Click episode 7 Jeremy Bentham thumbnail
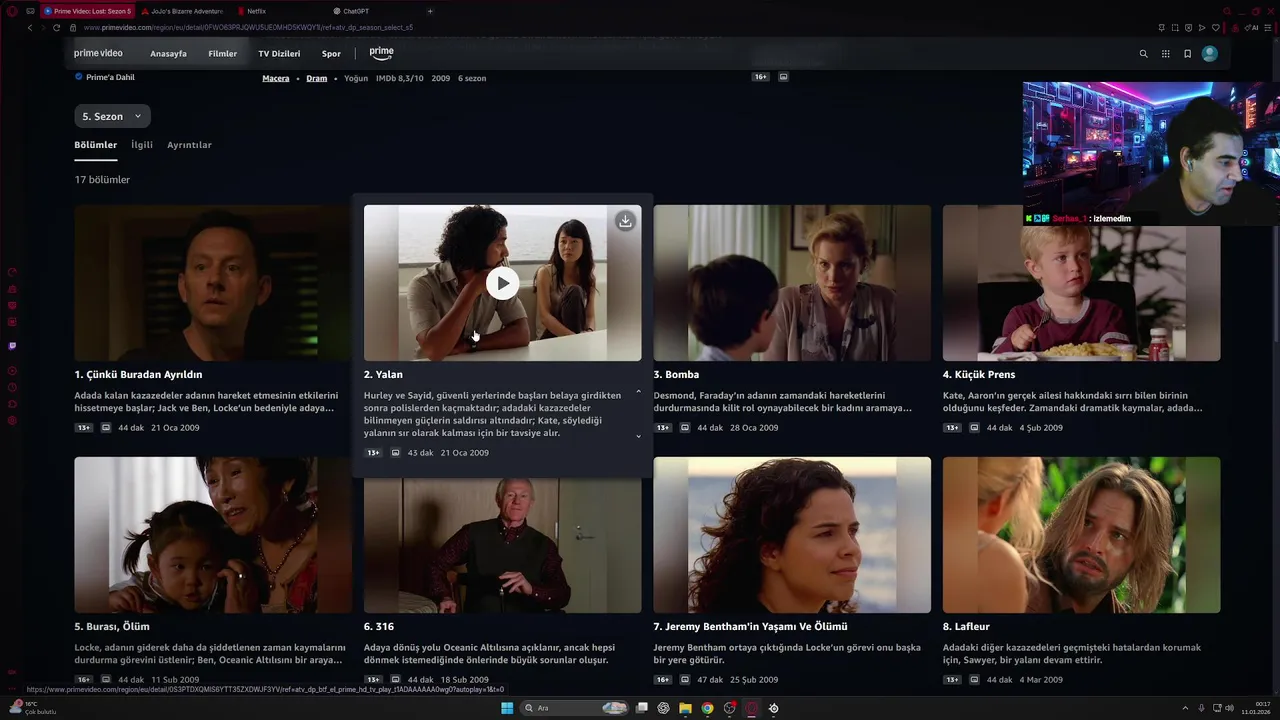Viewport: 1280px width, 720px height. tap(792, 535)
